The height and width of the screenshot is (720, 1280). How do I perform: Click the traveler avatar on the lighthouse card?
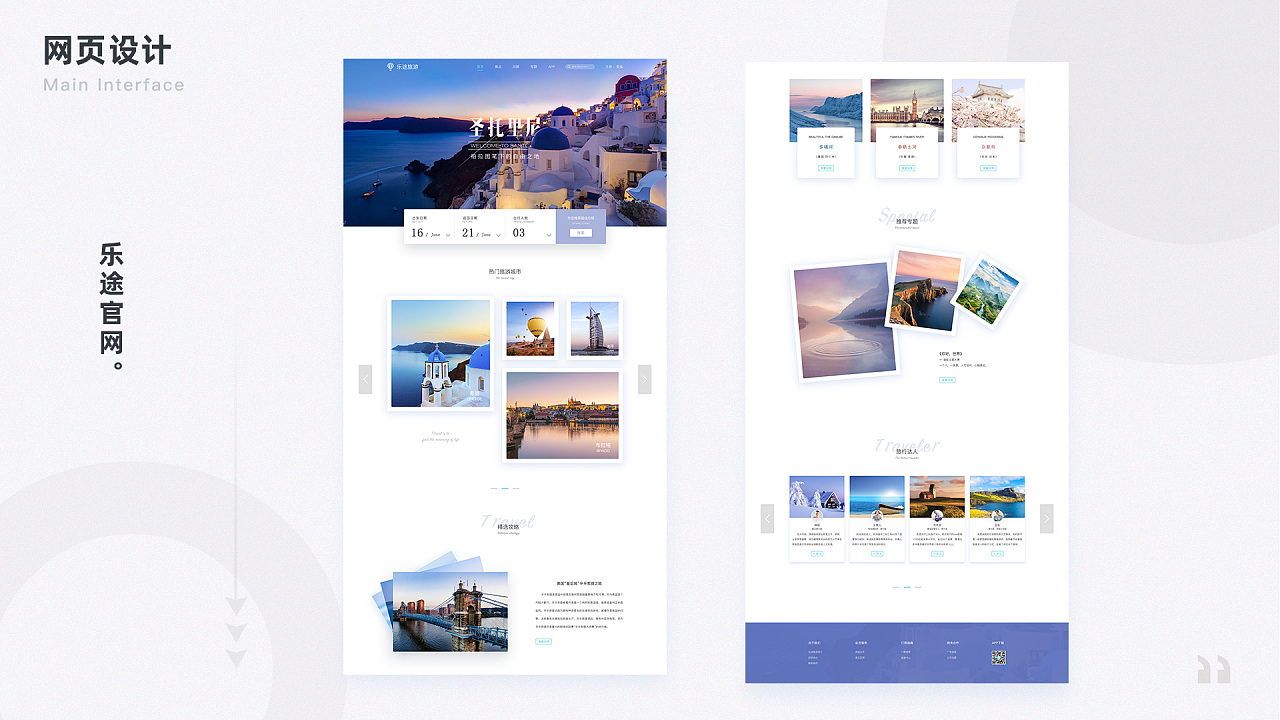coord(937,516)
